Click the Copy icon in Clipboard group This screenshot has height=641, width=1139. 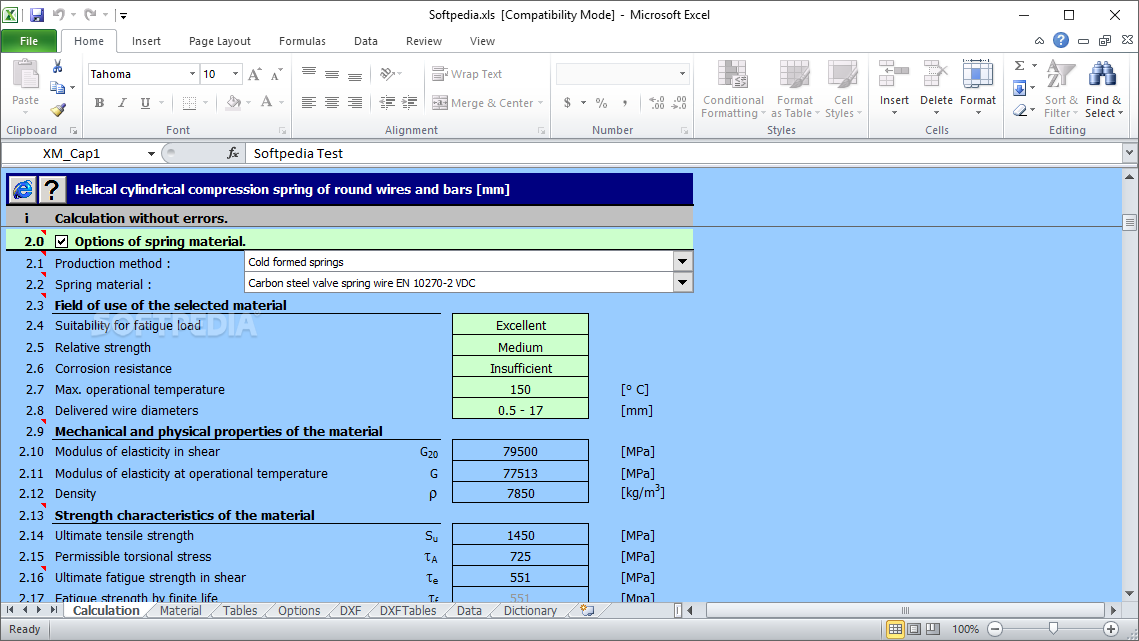point(57,88)
